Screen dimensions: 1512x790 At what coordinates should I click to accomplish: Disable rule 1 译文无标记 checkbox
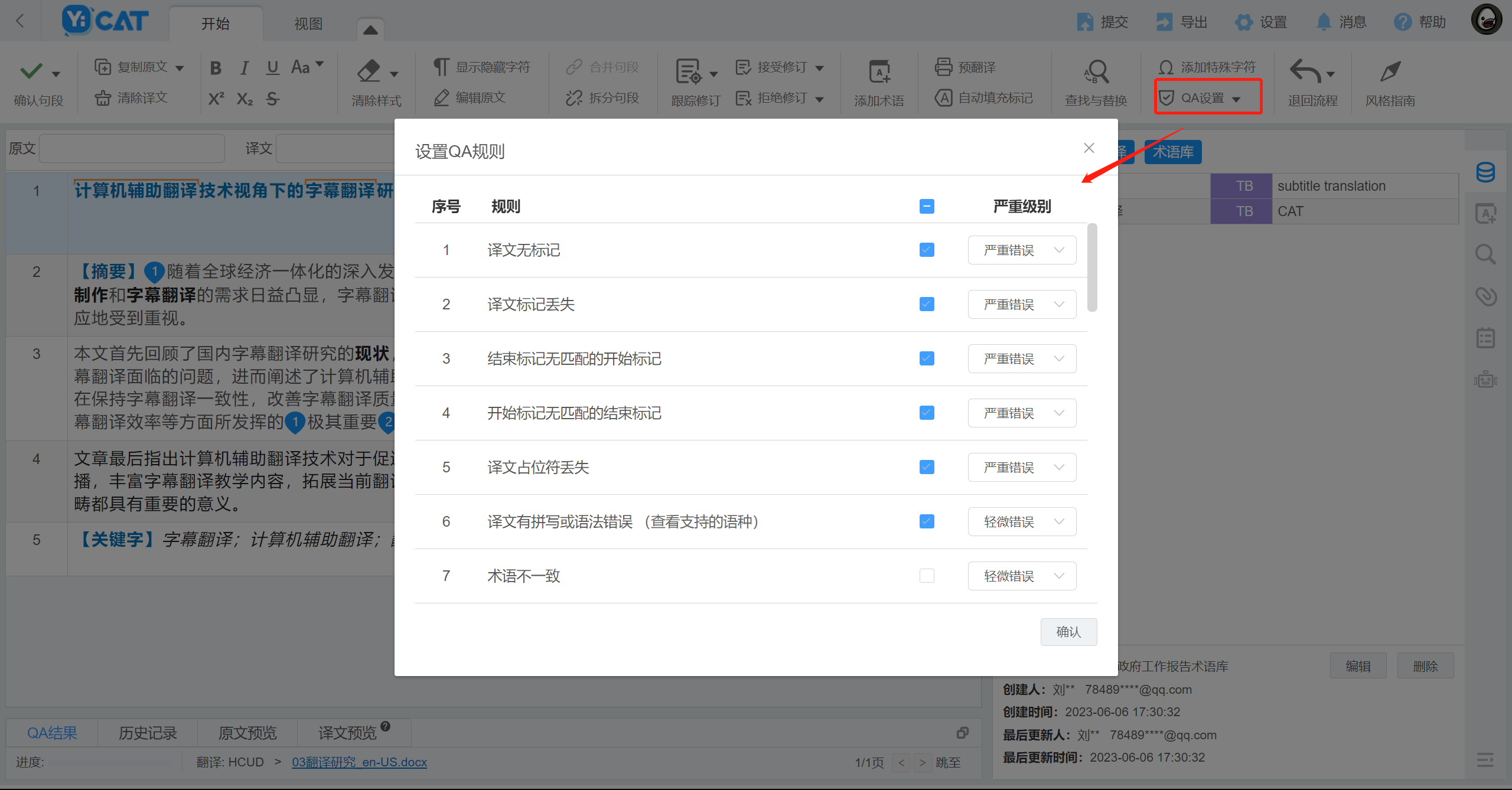tap(926, 250)
